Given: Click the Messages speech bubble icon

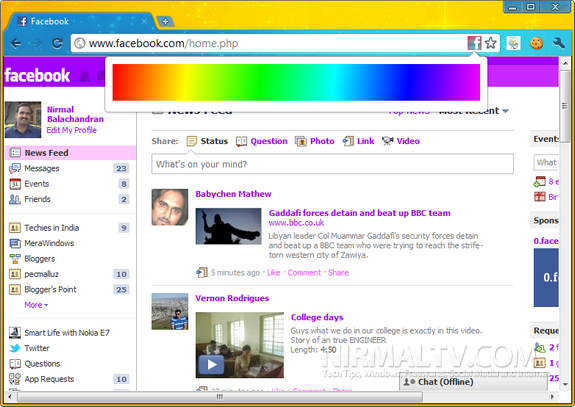Looking at the screenshot, I should click(15, 168).
